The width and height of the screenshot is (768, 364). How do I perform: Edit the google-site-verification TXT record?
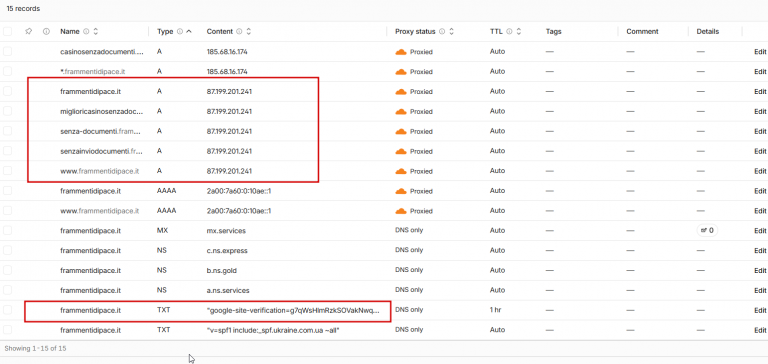[760, 310]
